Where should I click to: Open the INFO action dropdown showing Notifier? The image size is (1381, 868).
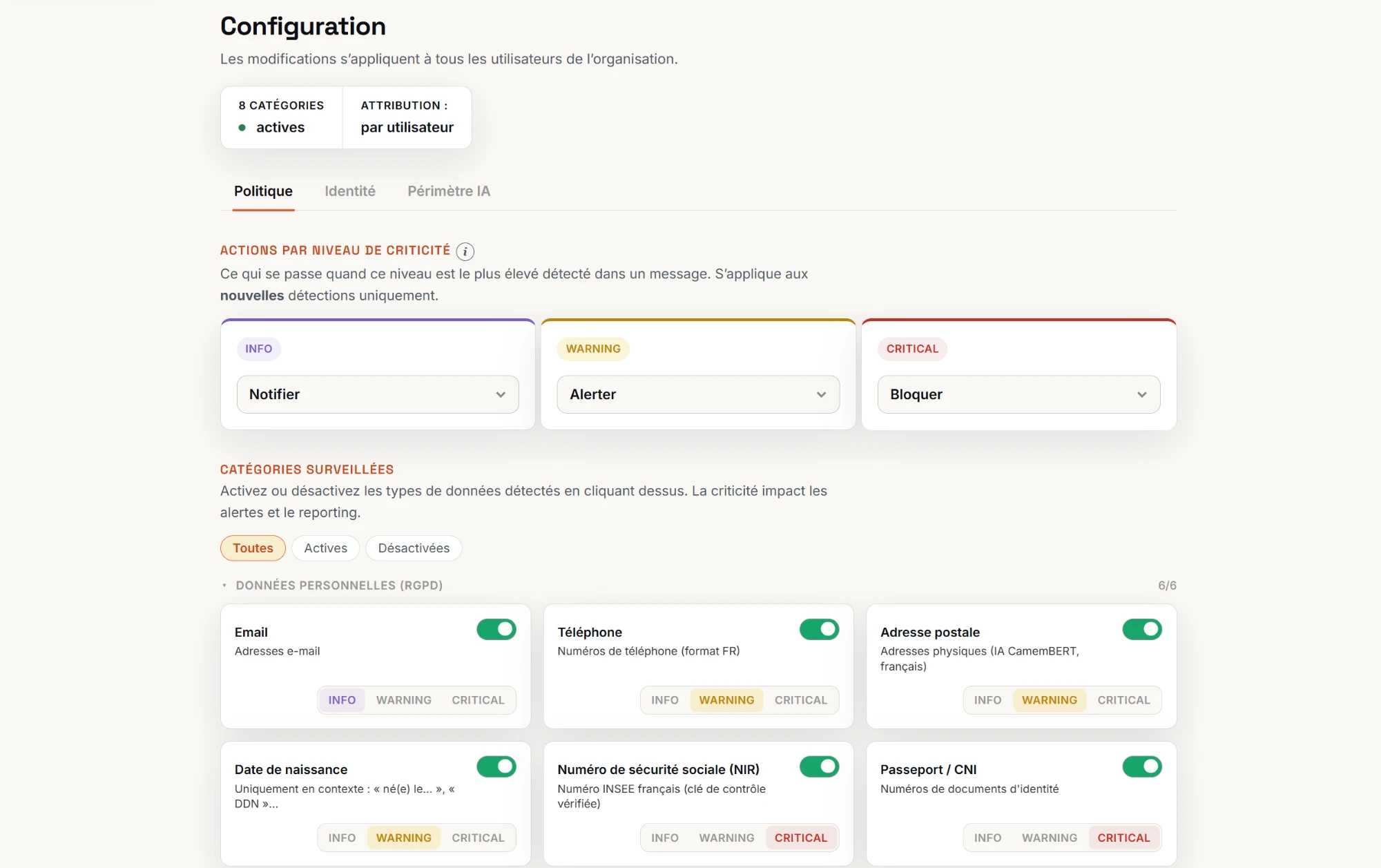pos(378,394)
